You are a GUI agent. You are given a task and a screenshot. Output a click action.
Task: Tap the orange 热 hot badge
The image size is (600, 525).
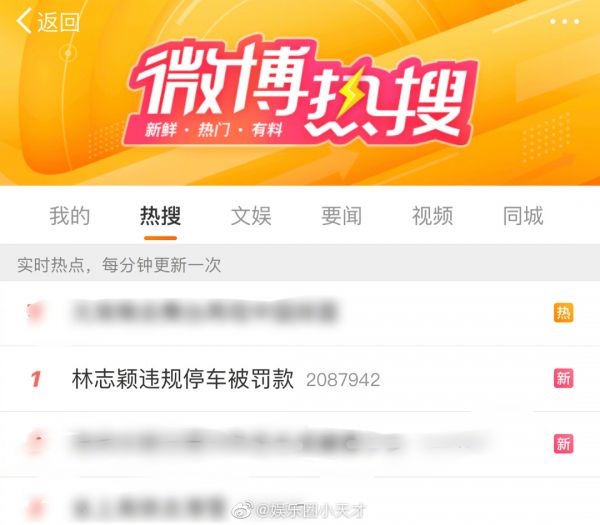pyautogui.click(x=563, y=313)
